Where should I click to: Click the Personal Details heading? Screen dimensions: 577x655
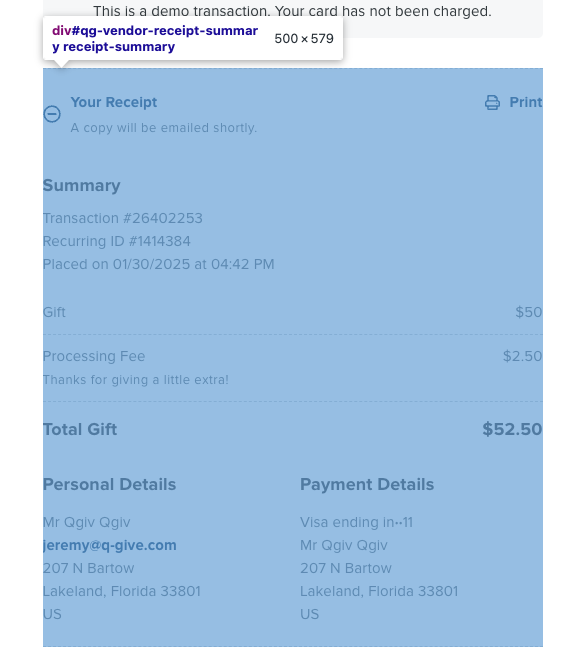click(109, 485)
